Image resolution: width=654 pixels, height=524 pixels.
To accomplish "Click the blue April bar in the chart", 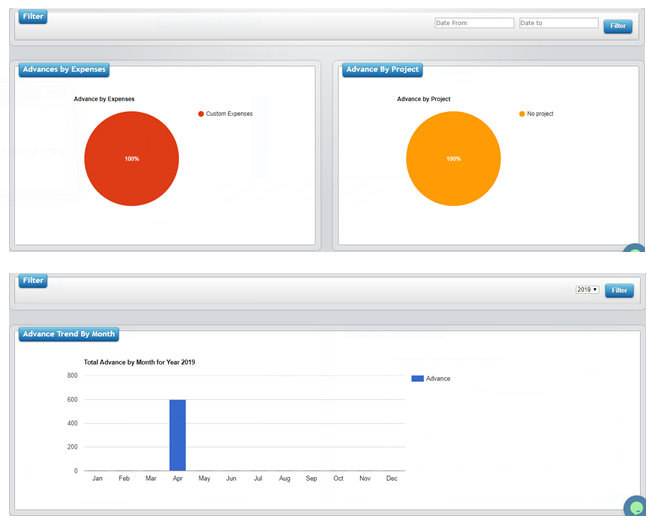I will point(178,435).
